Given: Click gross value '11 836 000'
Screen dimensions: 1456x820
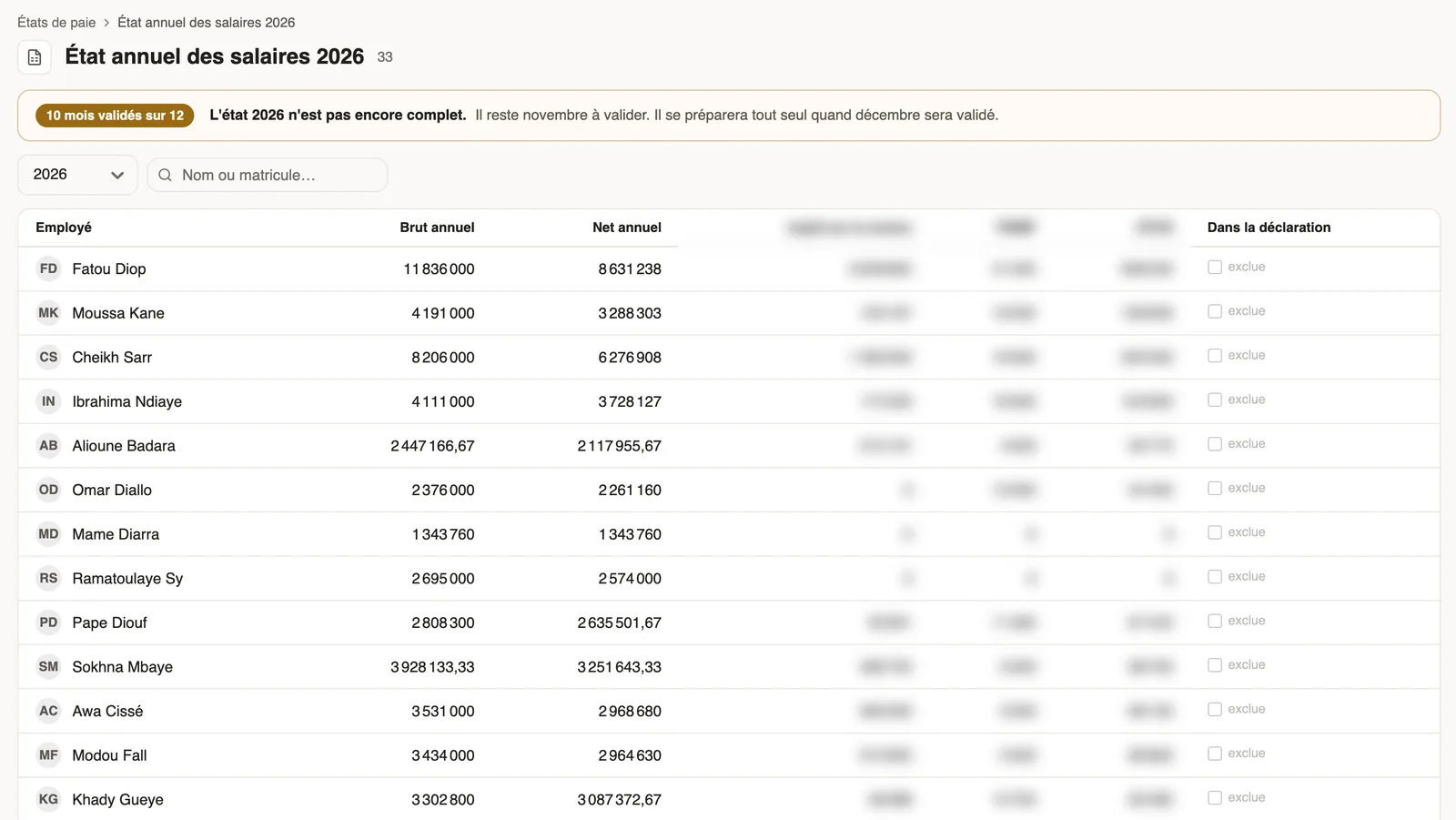Looking at the screenshot, I should coord(439,269).
